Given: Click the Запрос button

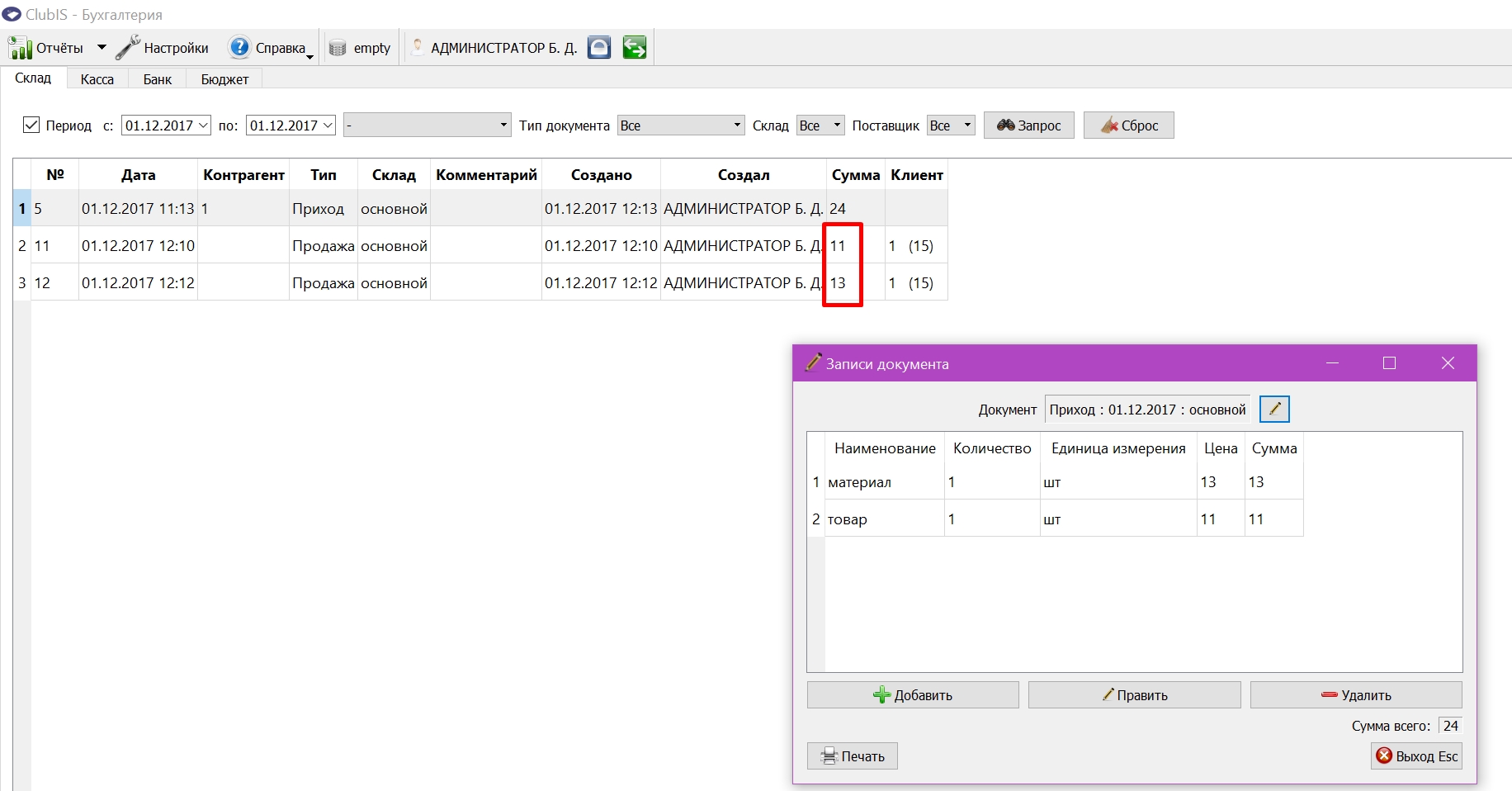Looking at the screenshot, I should (1028, 126).
